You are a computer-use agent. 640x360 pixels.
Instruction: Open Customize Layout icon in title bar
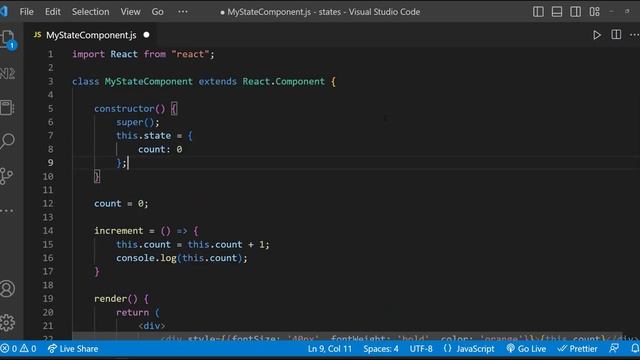594,12
